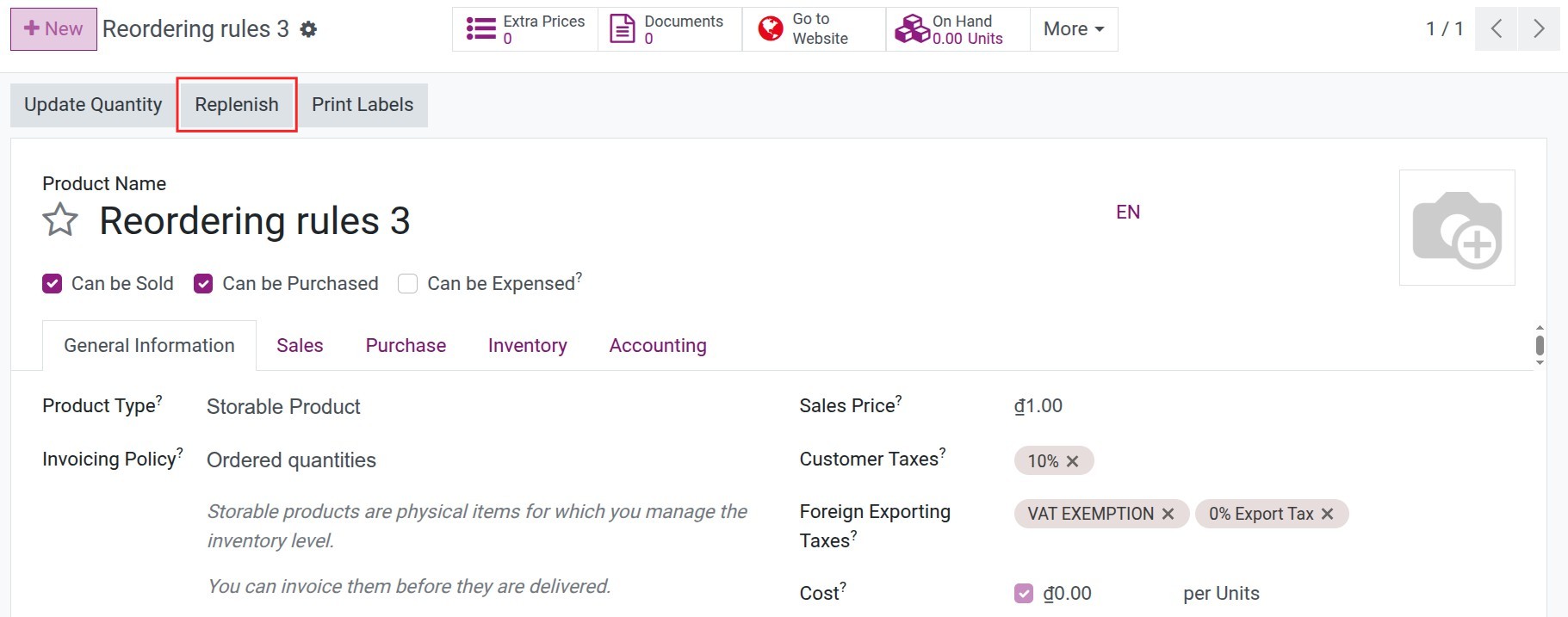Uncheck the Can be Purchased checkbox

pos(203,284)
